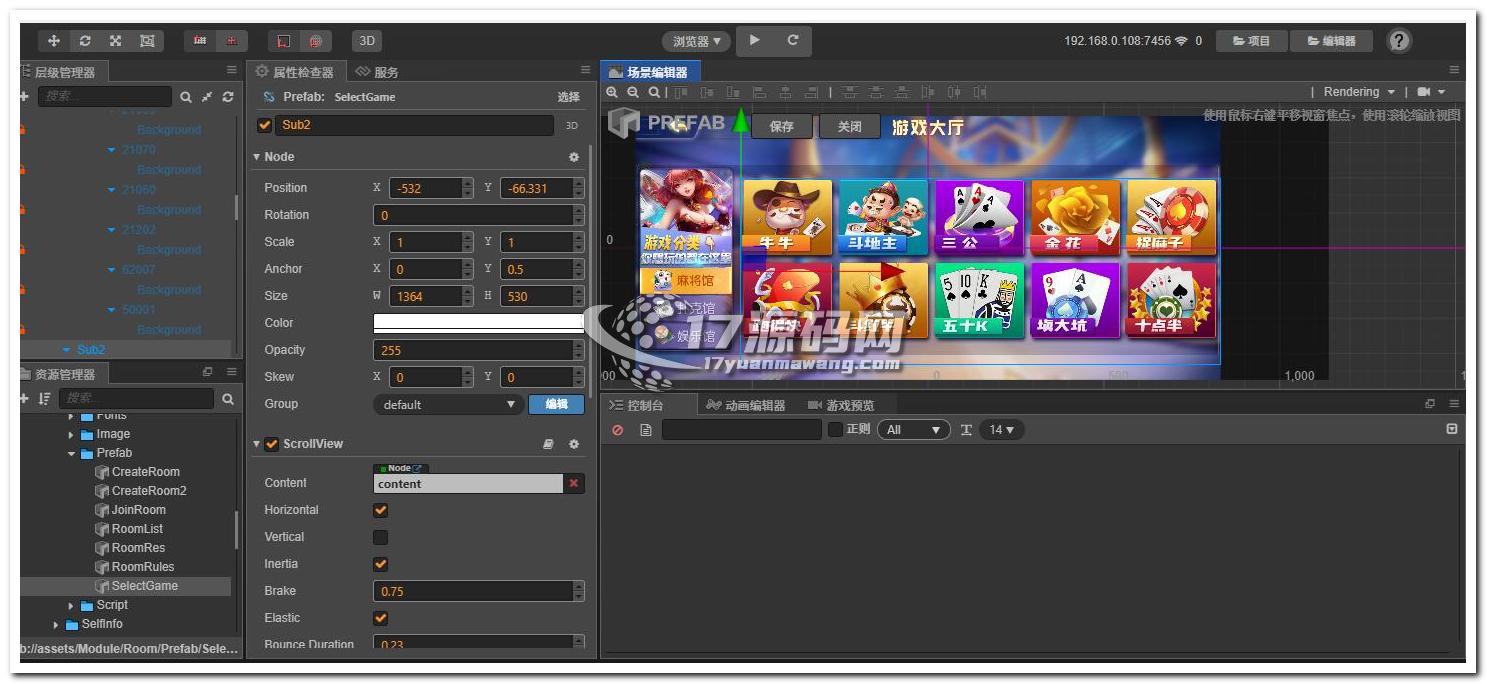The height and width of the screenshot is (684, 1487).
Task: Click the Play preview button
Action: coord(755,41)
